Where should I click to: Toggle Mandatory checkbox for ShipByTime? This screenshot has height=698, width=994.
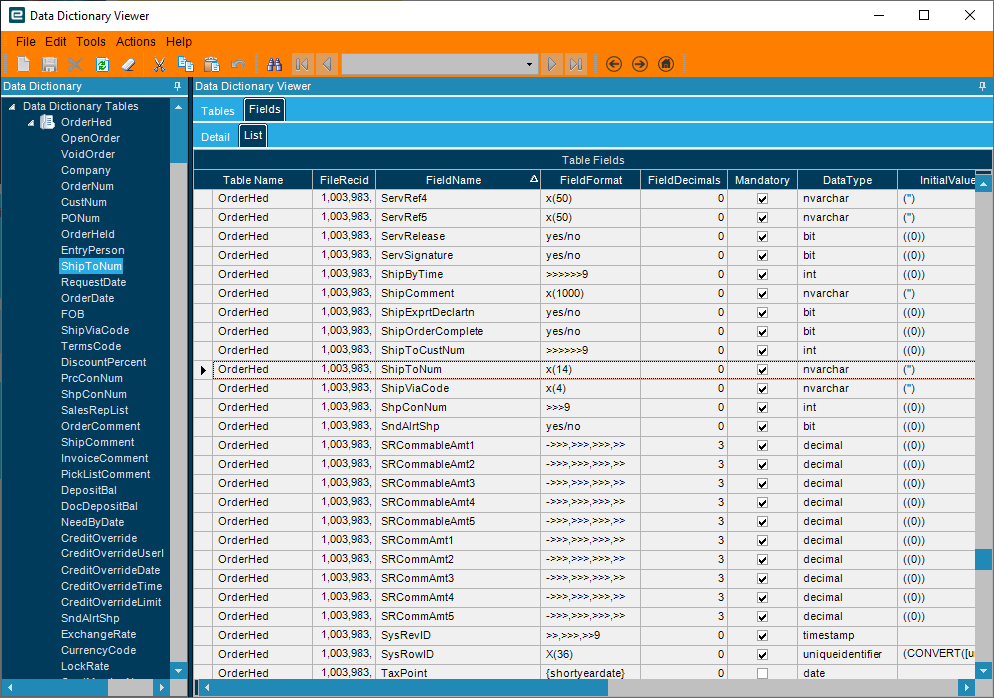(763, 275)
